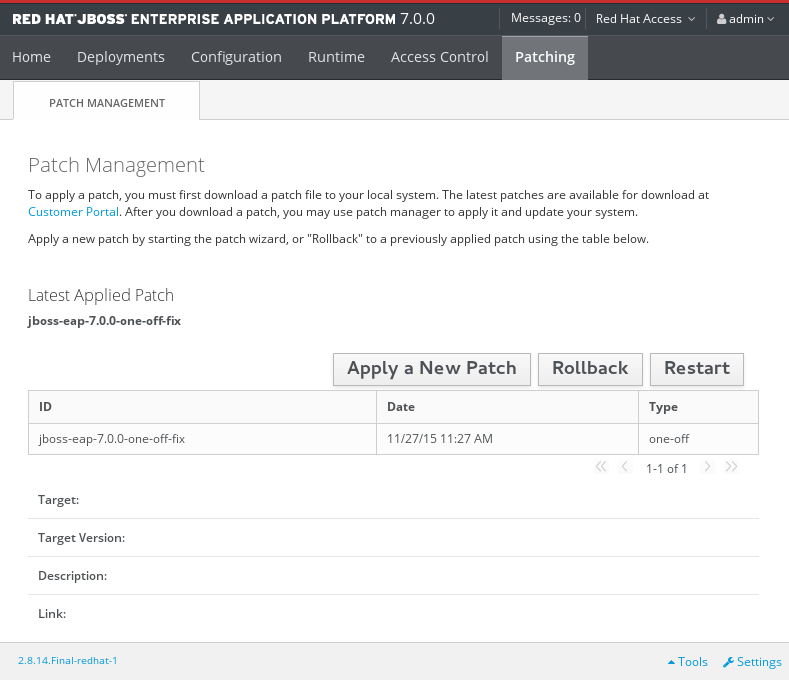Select the Patch Management tab
Image resolution: width=789 pixels, height=680 pixels.
(x=107, y=102)
